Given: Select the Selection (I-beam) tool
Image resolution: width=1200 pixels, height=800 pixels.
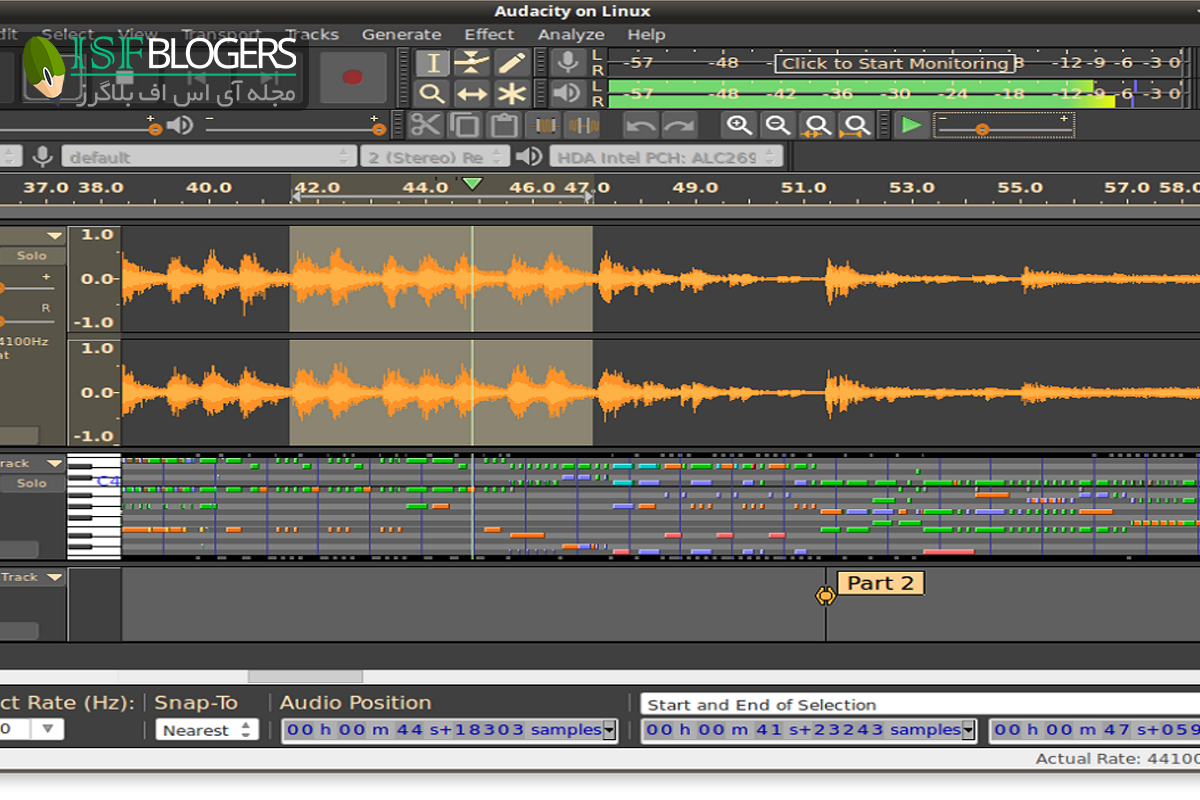Looking at the screenshot, I should 432,63.
